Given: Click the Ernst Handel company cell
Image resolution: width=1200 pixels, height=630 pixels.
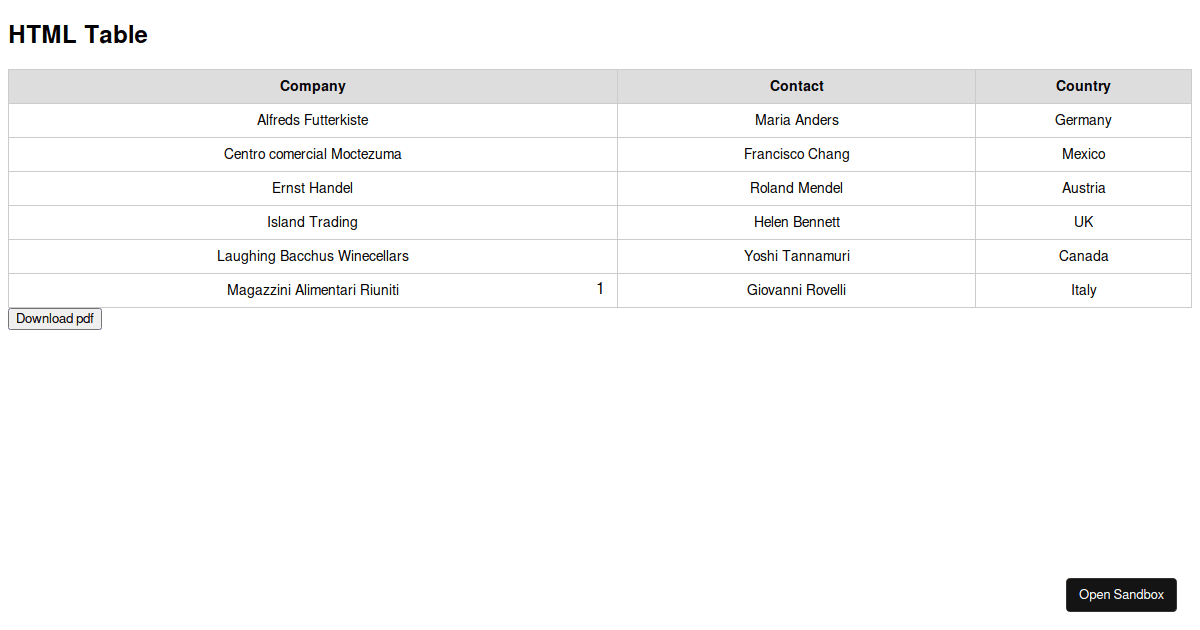Looking at the screenshot, I should (x=313, y=189).
